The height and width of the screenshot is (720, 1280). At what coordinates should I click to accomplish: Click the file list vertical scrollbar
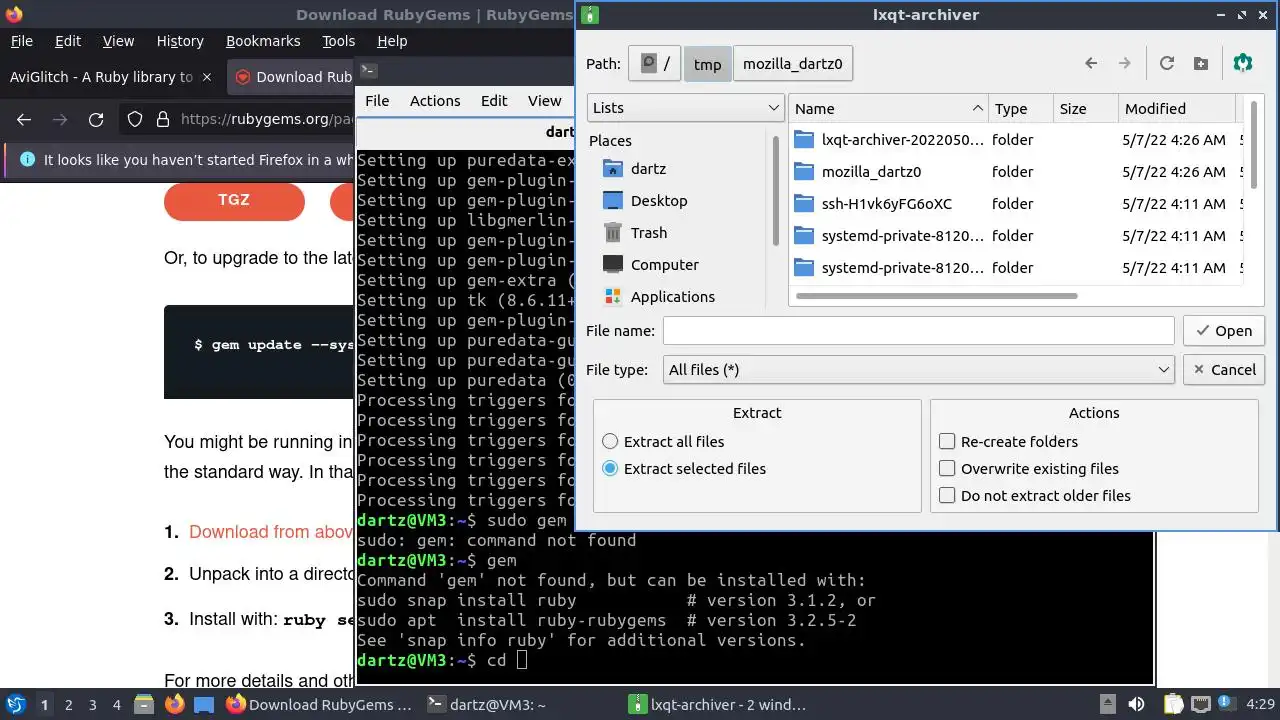coord(1253,143)
